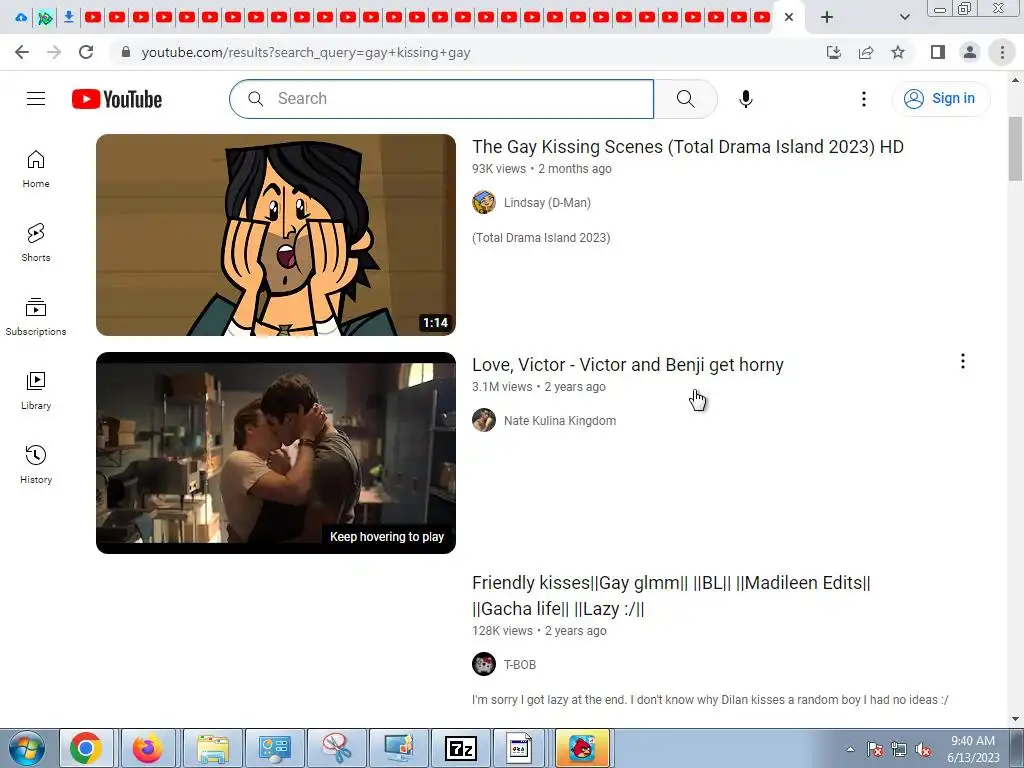Click the 93K views text

pos(499,168)
